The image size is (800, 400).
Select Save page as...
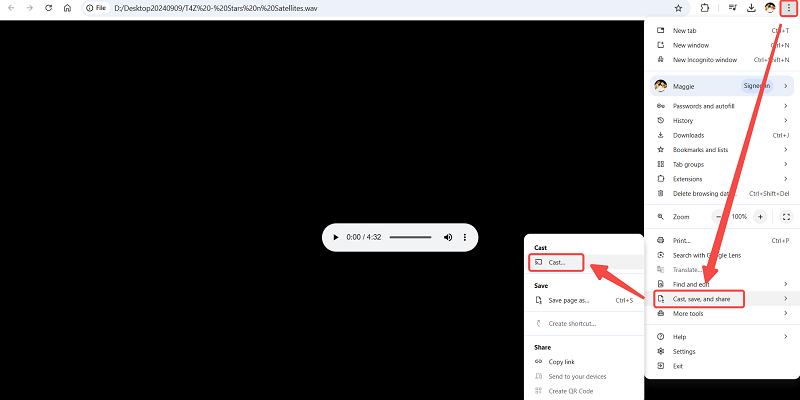[584, 301]
